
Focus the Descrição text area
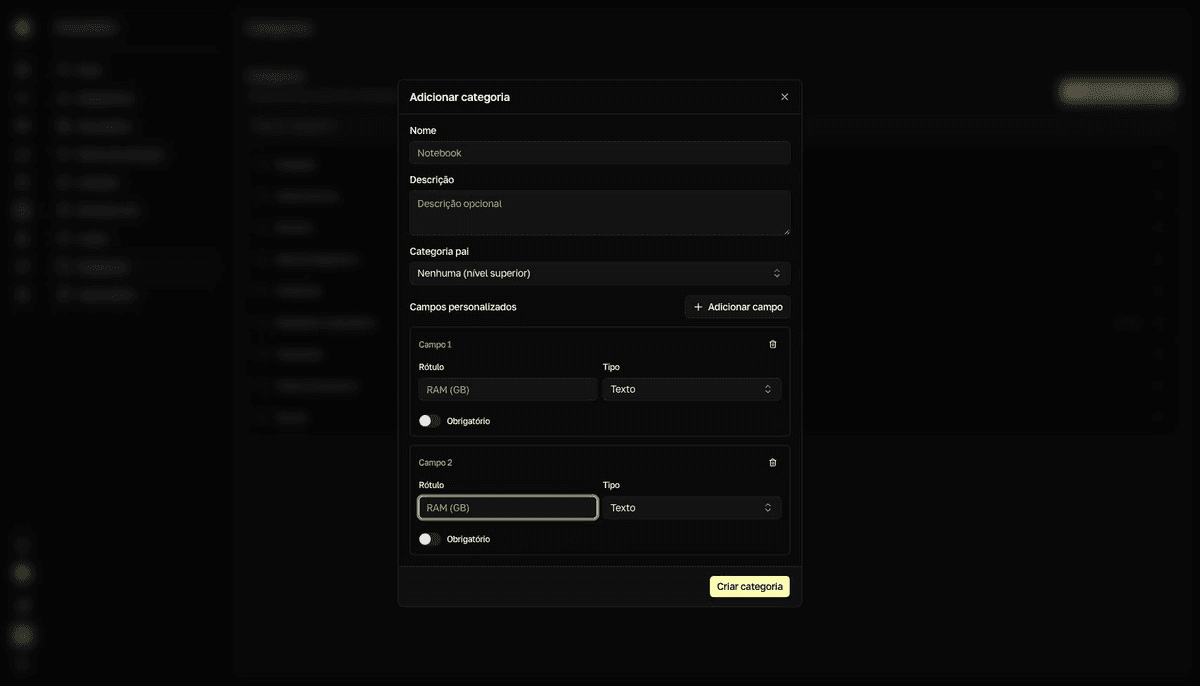pos(600,213)
